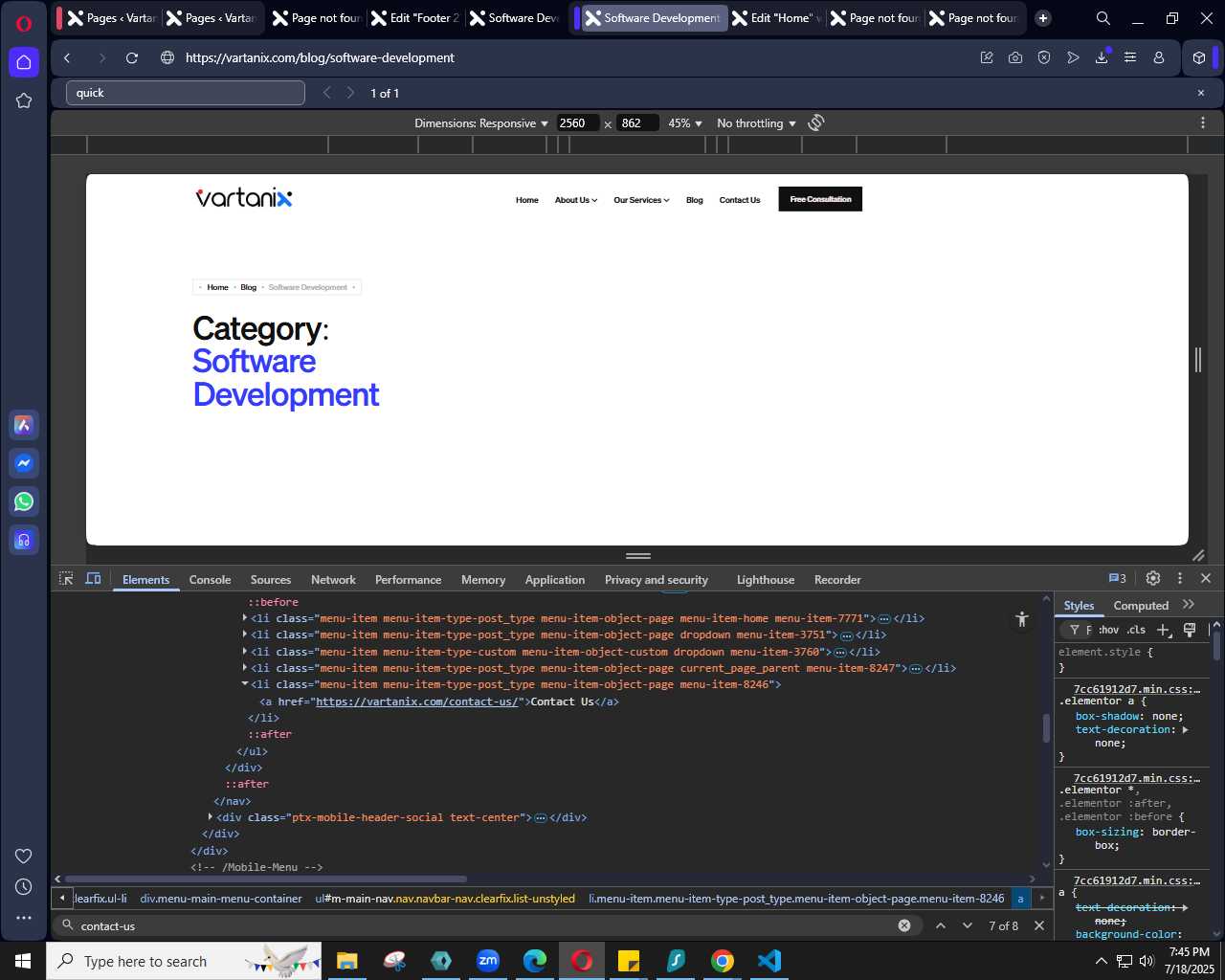This screenshot has width=1225, height=980.
Task: Open the issues counter showing 3
Action: (1117, 578)
